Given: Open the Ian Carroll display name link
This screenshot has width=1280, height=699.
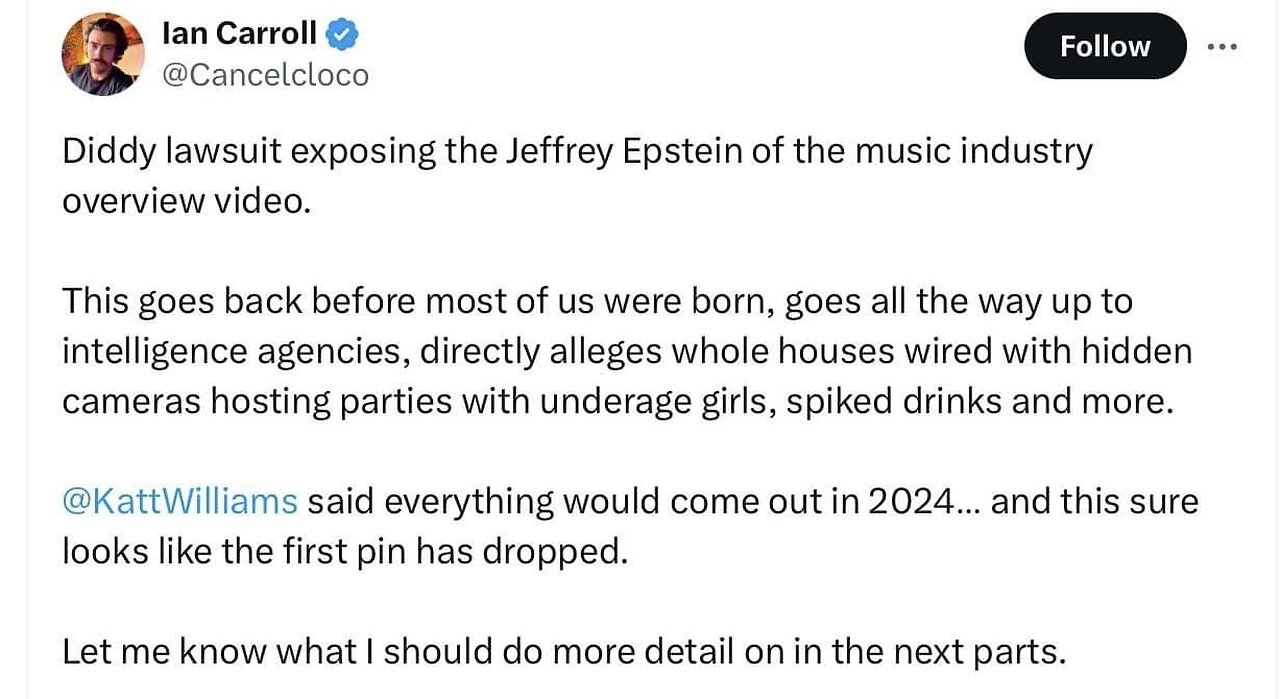Looking at the screenshot, I should click(240, 34).
